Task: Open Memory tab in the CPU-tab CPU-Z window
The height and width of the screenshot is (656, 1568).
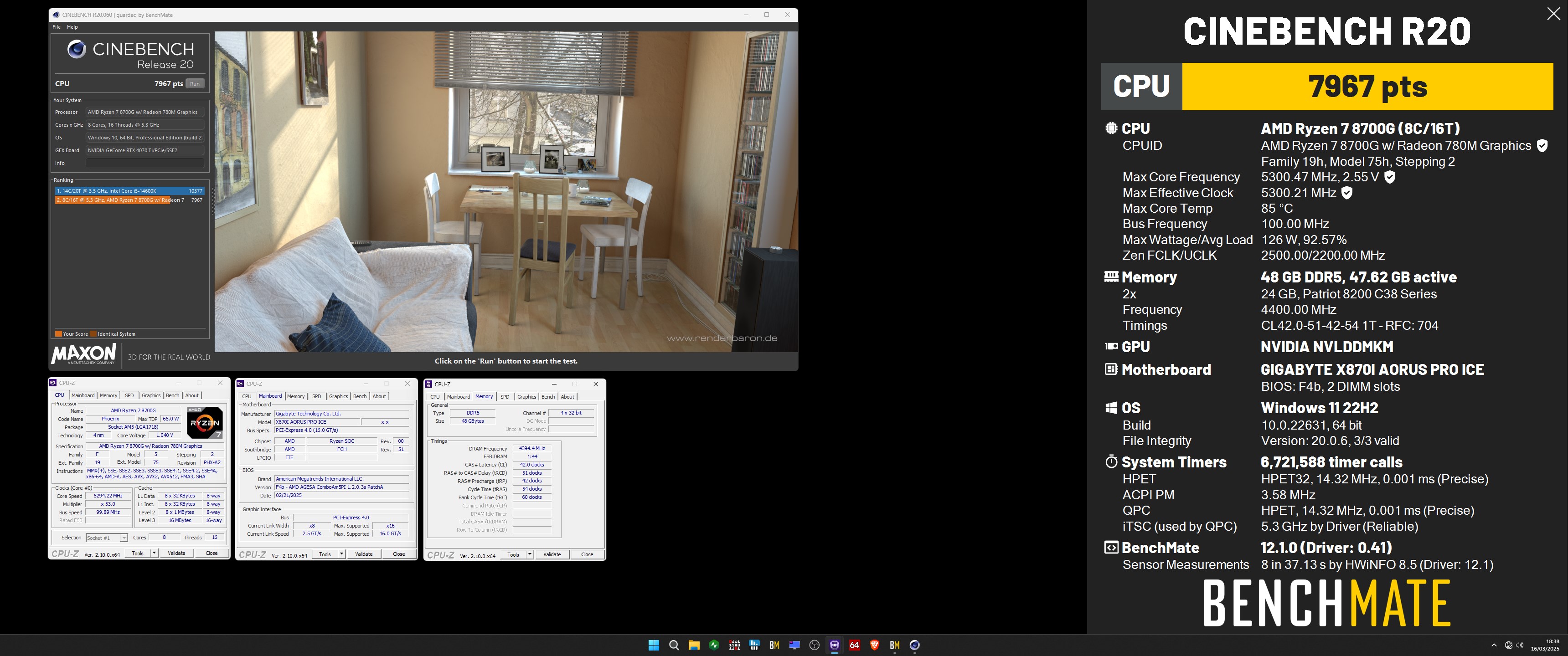Action: click(x=108, y=395)
